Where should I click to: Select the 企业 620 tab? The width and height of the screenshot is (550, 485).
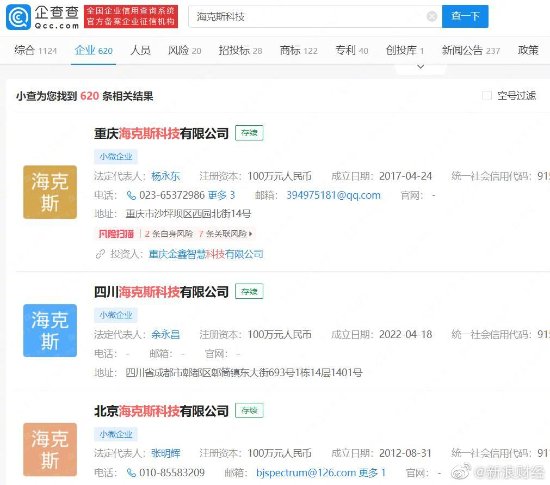93,50
